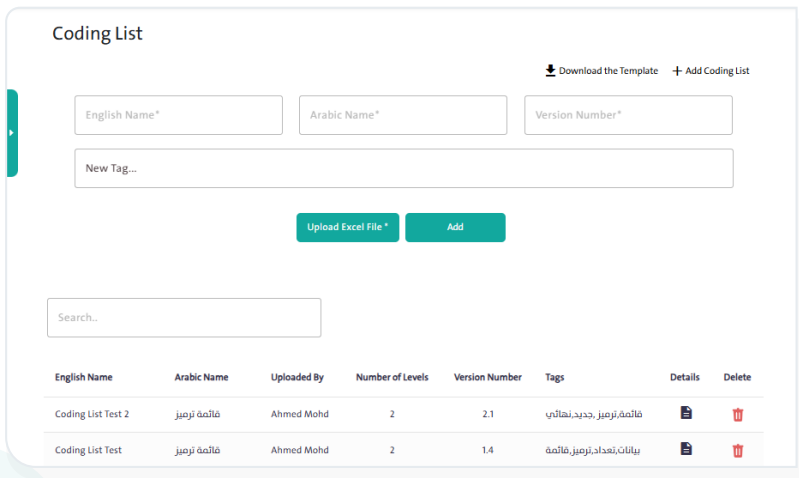Viewport: 804px width, 478px height.
Task: Click the Download the Template link
Action: point(608,71)
